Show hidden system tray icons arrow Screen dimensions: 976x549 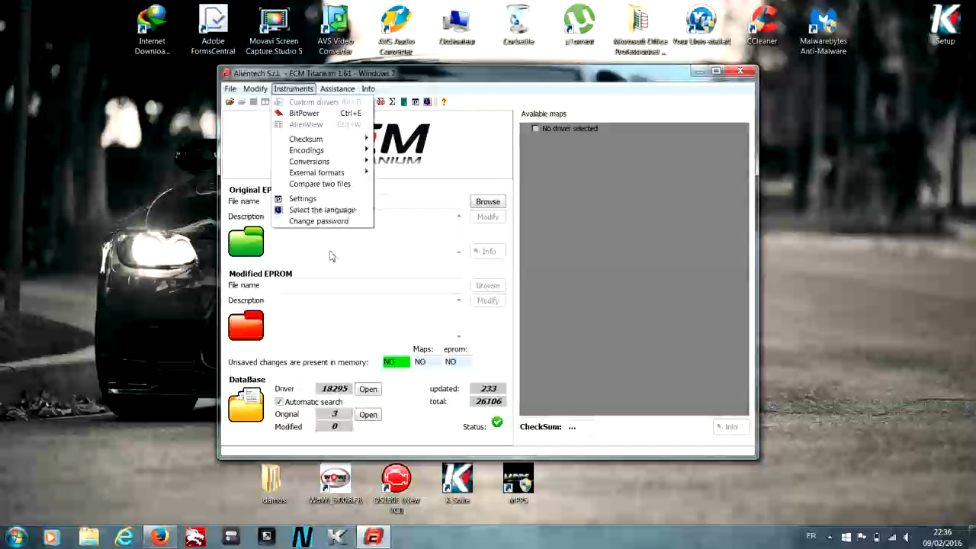[829, 537]
